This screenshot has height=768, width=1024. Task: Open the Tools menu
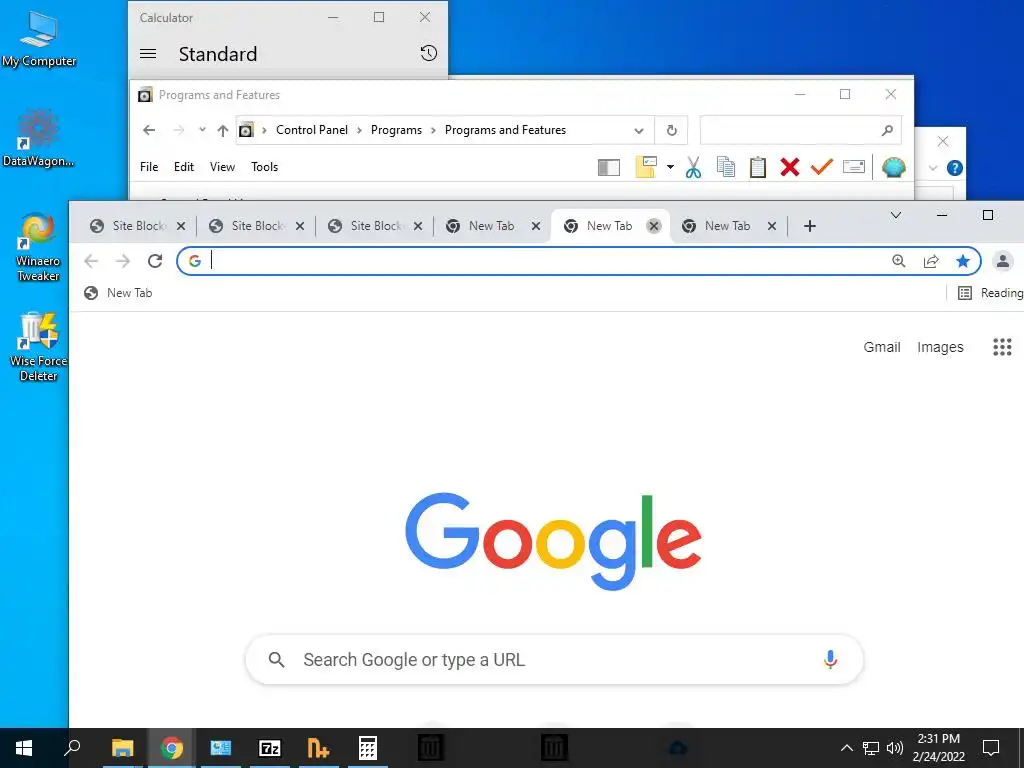[264, 167]
